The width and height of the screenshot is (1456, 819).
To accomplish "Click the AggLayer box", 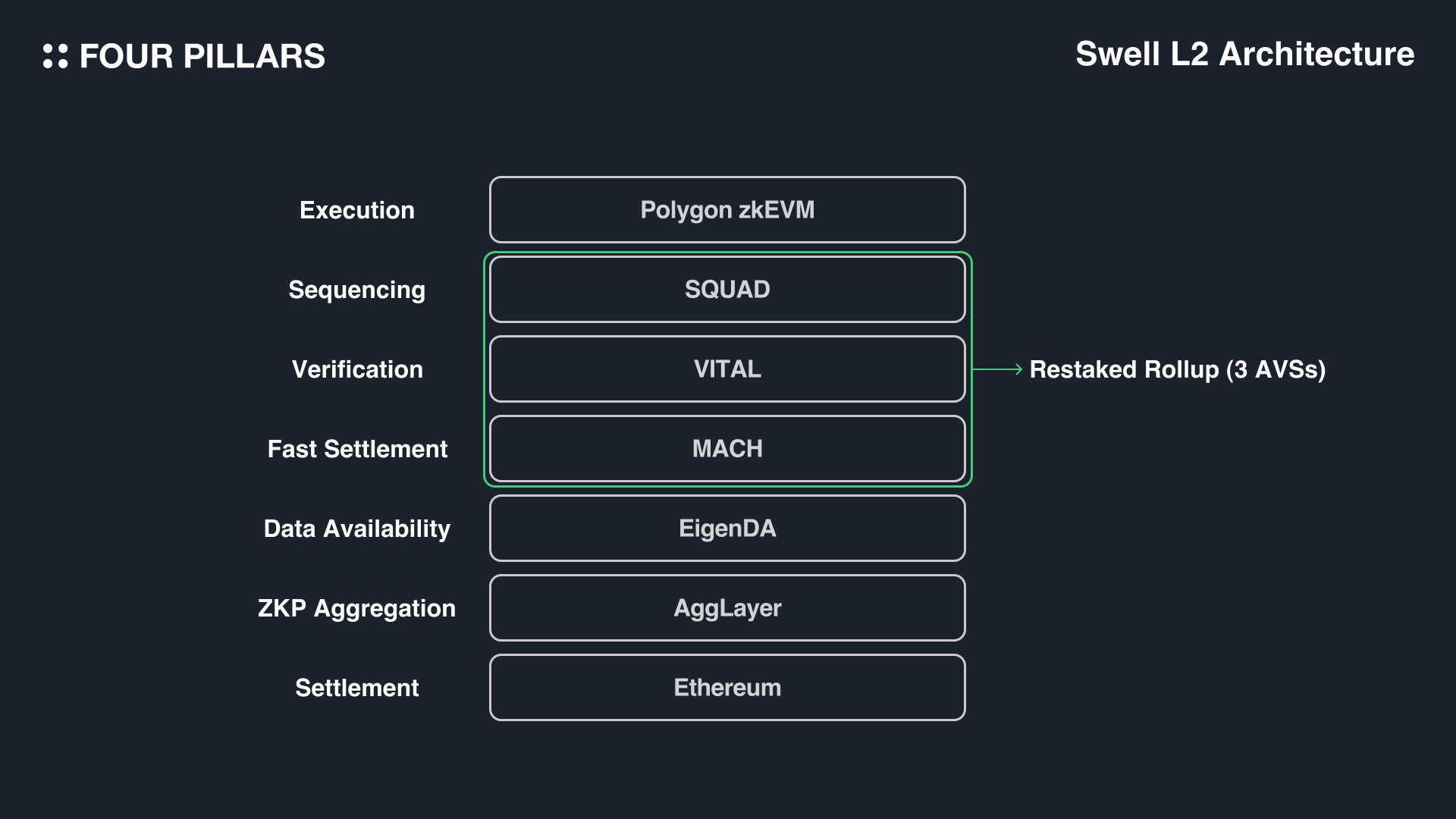I will click(727, 608).
